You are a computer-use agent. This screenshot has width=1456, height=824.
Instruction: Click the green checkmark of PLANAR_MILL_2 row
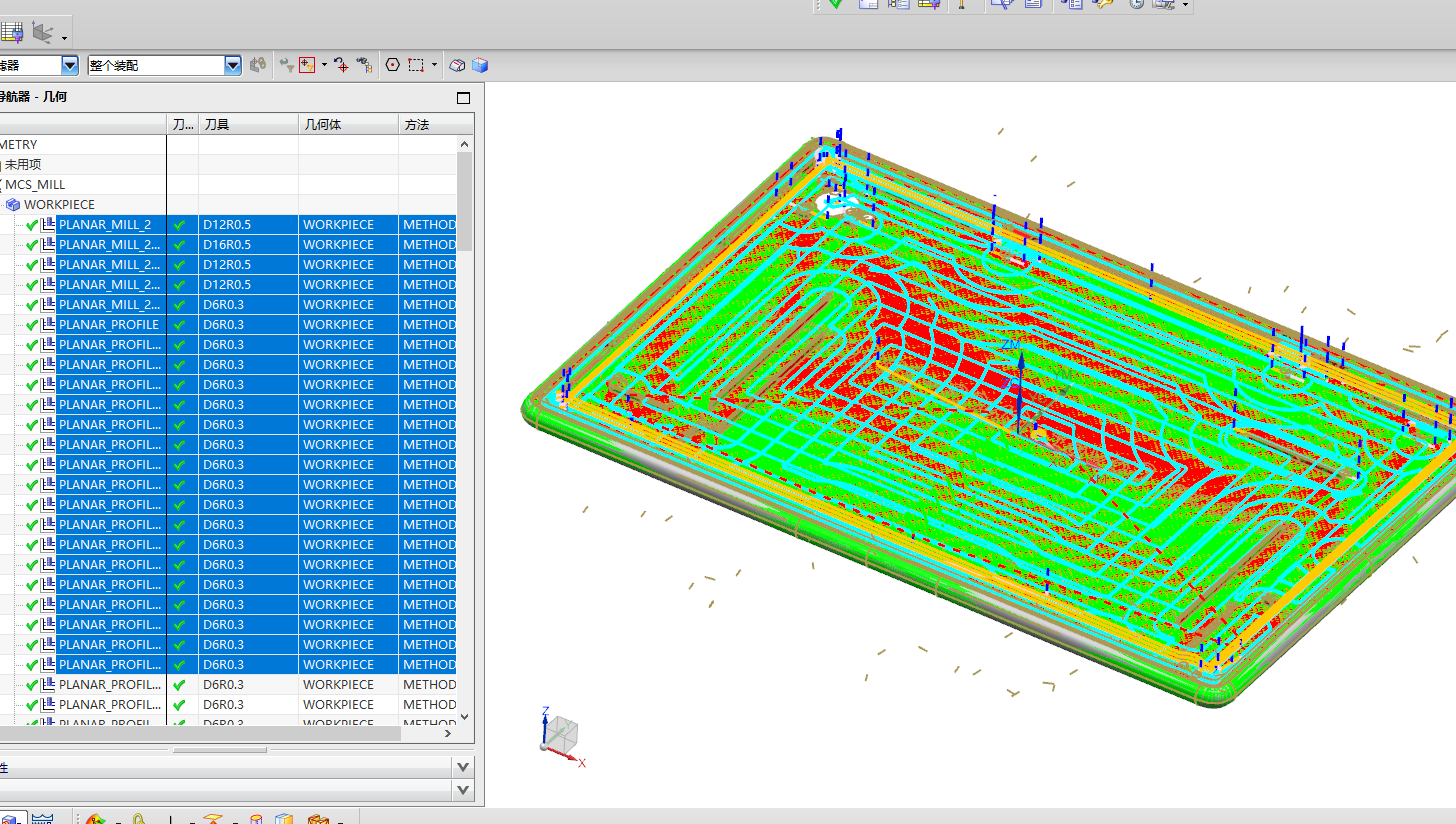[x=32, y=225]
